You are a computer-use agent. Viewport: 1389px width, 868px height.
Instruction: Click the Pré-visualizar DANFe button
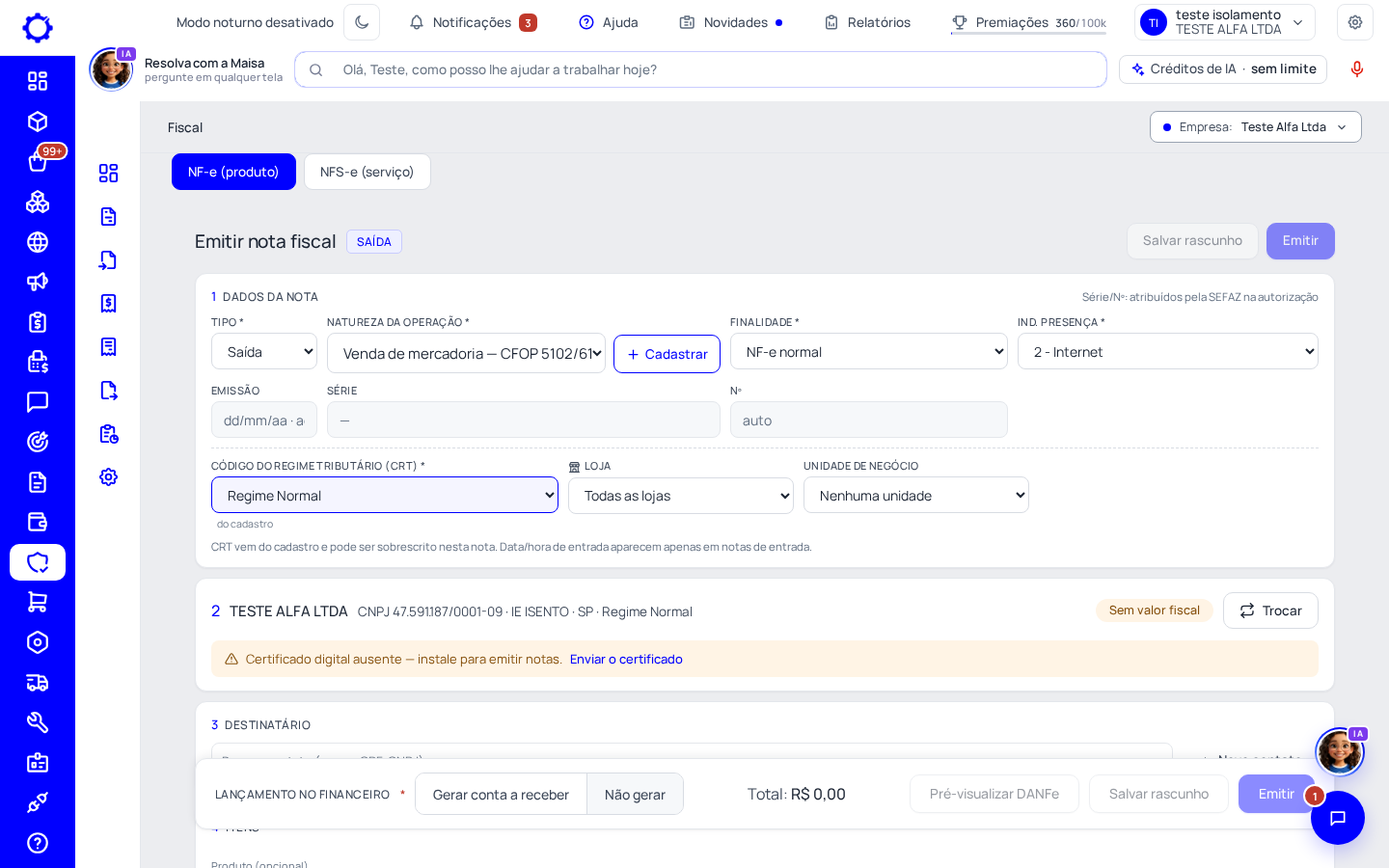994,794
